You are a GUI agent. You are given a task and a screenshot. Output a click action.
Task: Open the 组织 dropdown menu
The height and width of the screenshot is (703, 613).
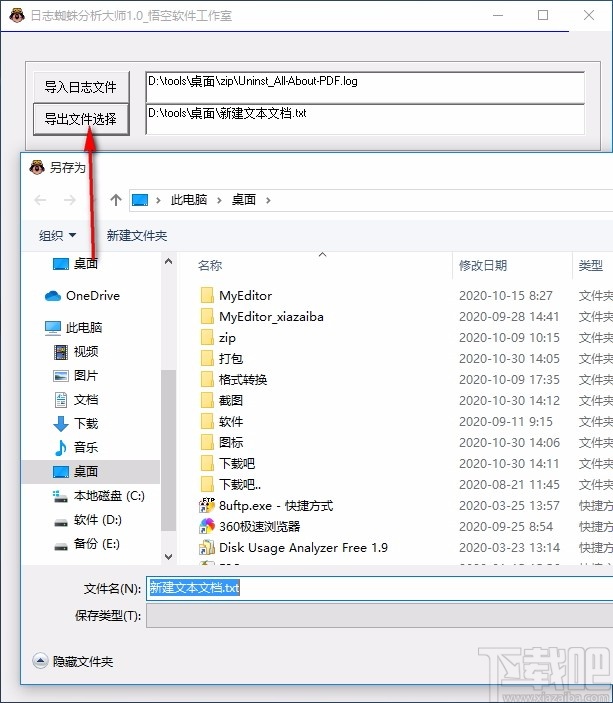pos(57,235)
